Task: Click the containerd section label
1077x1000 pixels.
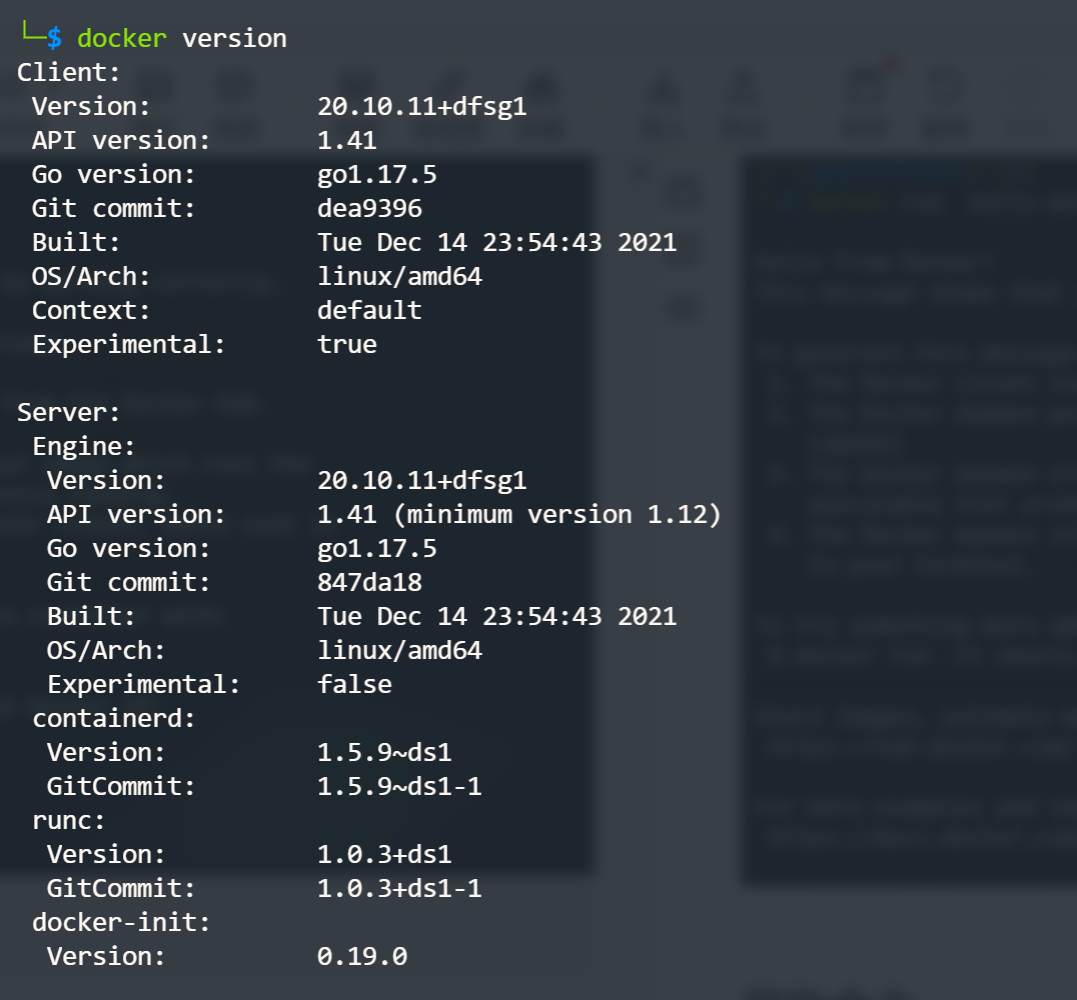Action: pos(114,718)
